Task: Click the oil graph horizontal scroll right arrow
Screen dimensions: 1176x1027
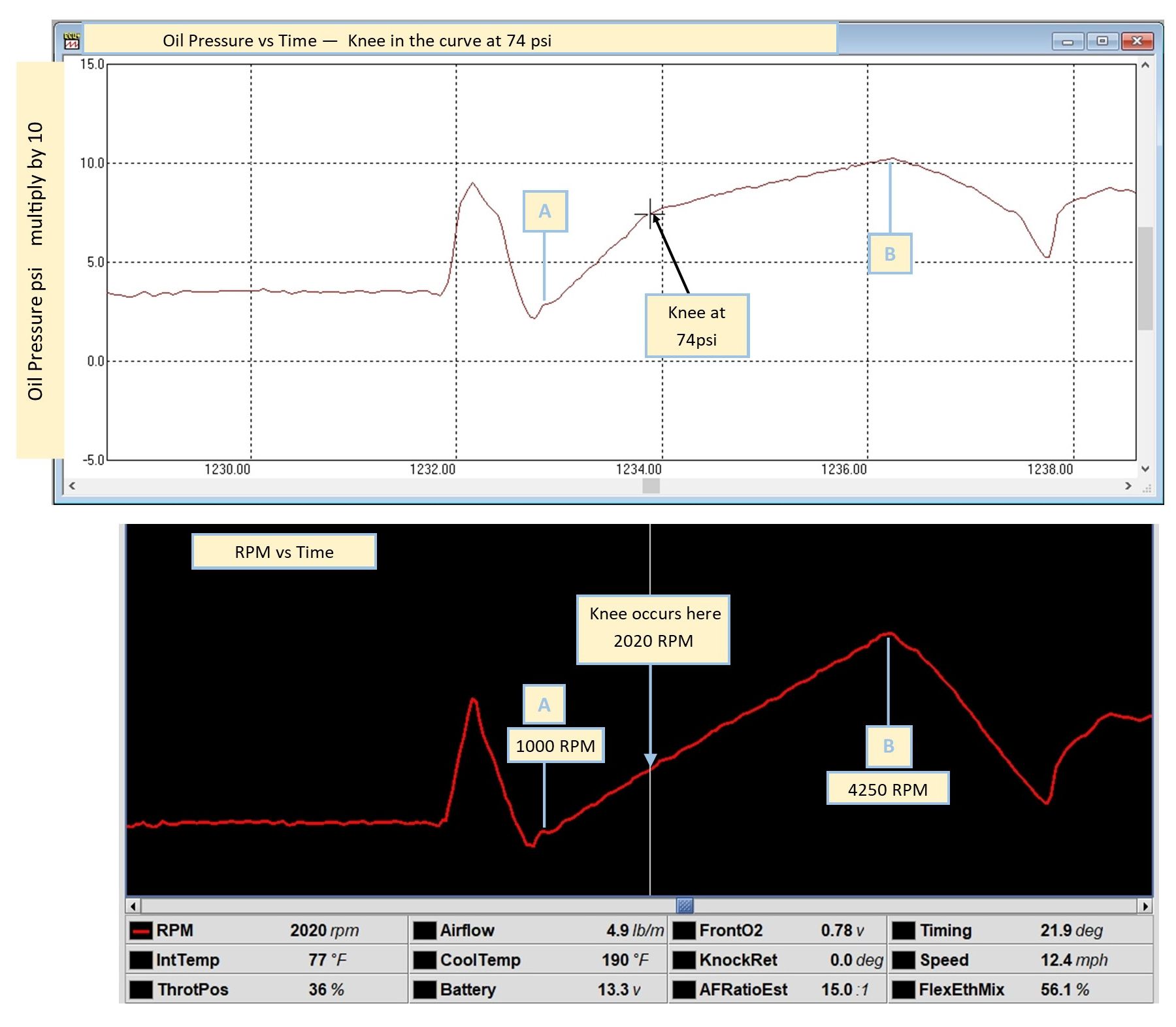Action: (1128, 485)
